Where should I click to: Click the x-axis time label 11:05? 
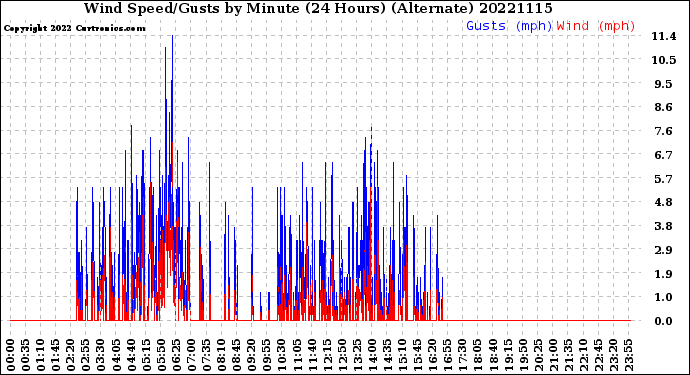point(296,355)
